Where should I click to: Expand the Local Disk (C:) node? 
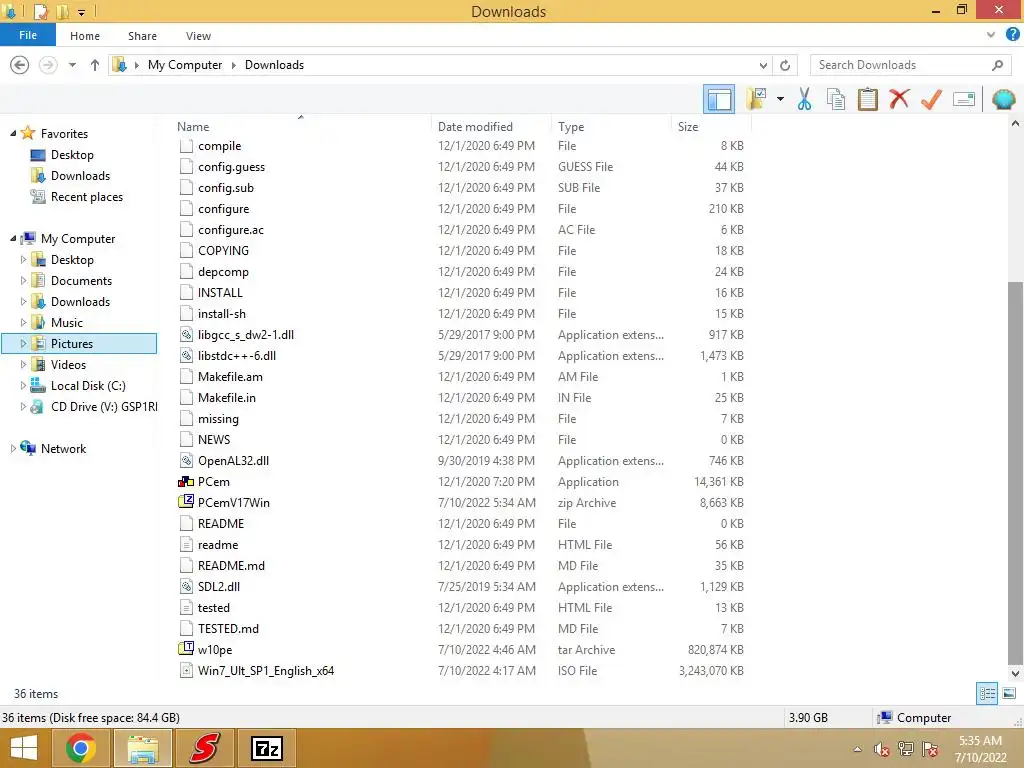(x=24, y=385)
